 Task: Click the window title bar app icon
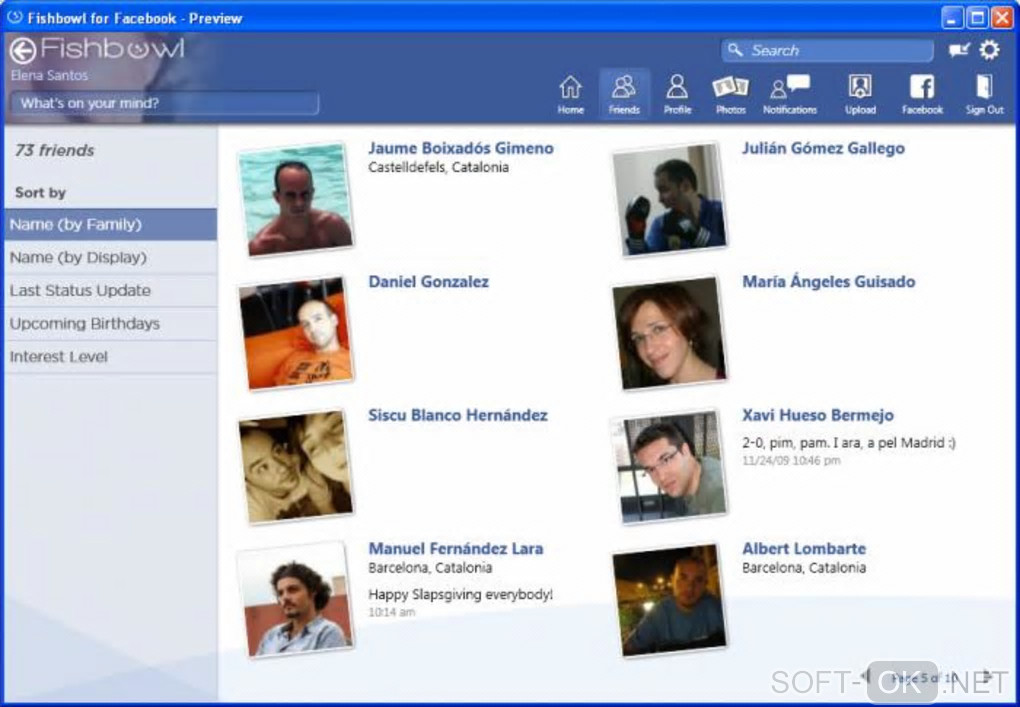(14, 17)
